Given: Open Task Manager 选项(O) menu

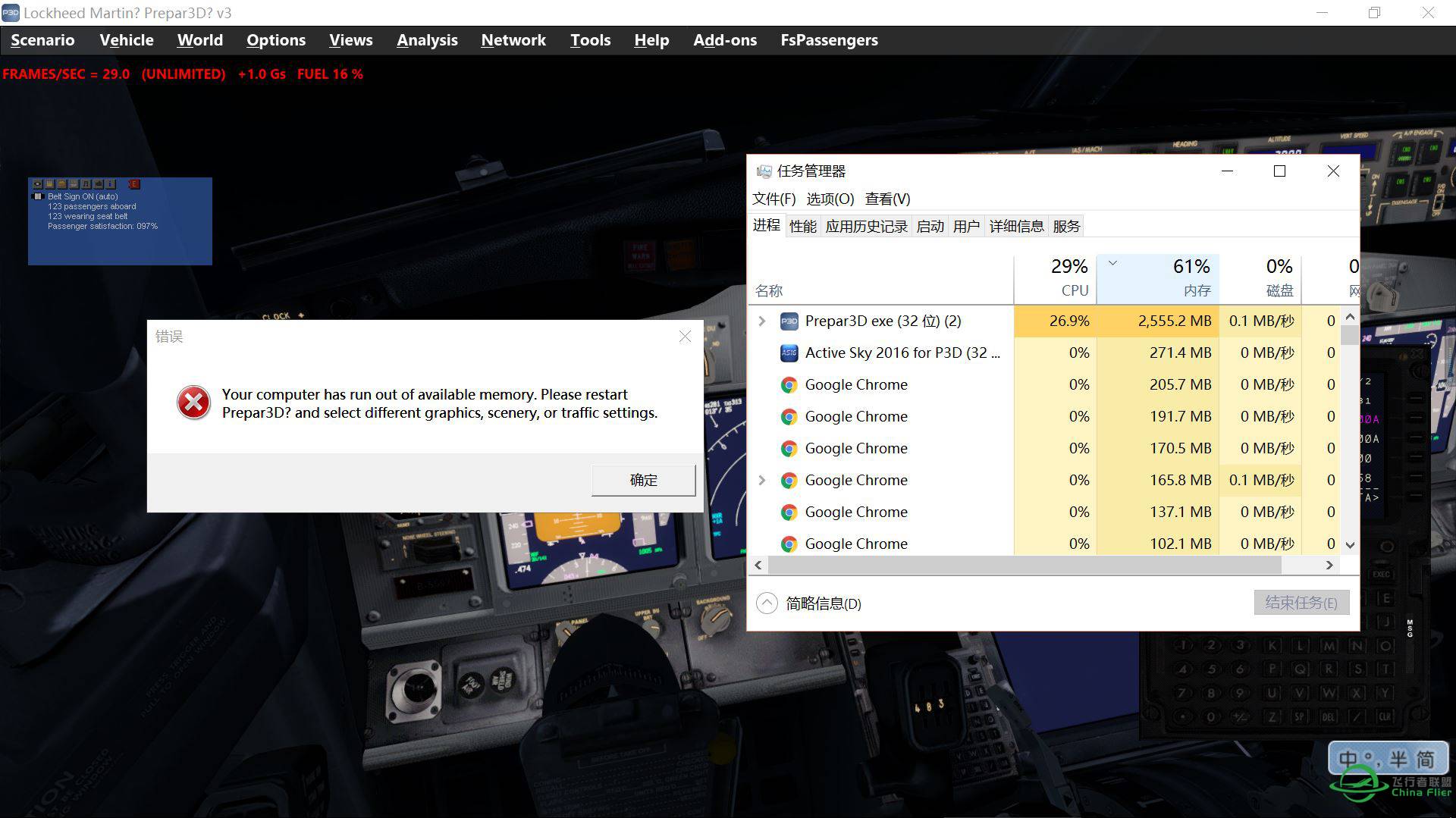Looking at the screenshot, I should click(830, 199).
